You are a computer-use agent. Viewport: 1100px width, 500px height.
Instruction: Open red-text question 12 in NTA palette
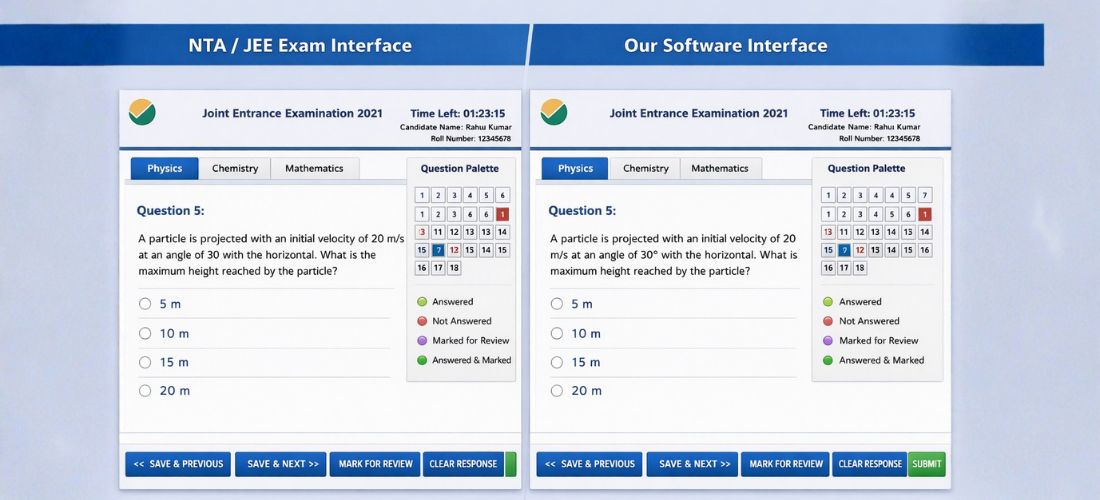click(x=454, y=250)
